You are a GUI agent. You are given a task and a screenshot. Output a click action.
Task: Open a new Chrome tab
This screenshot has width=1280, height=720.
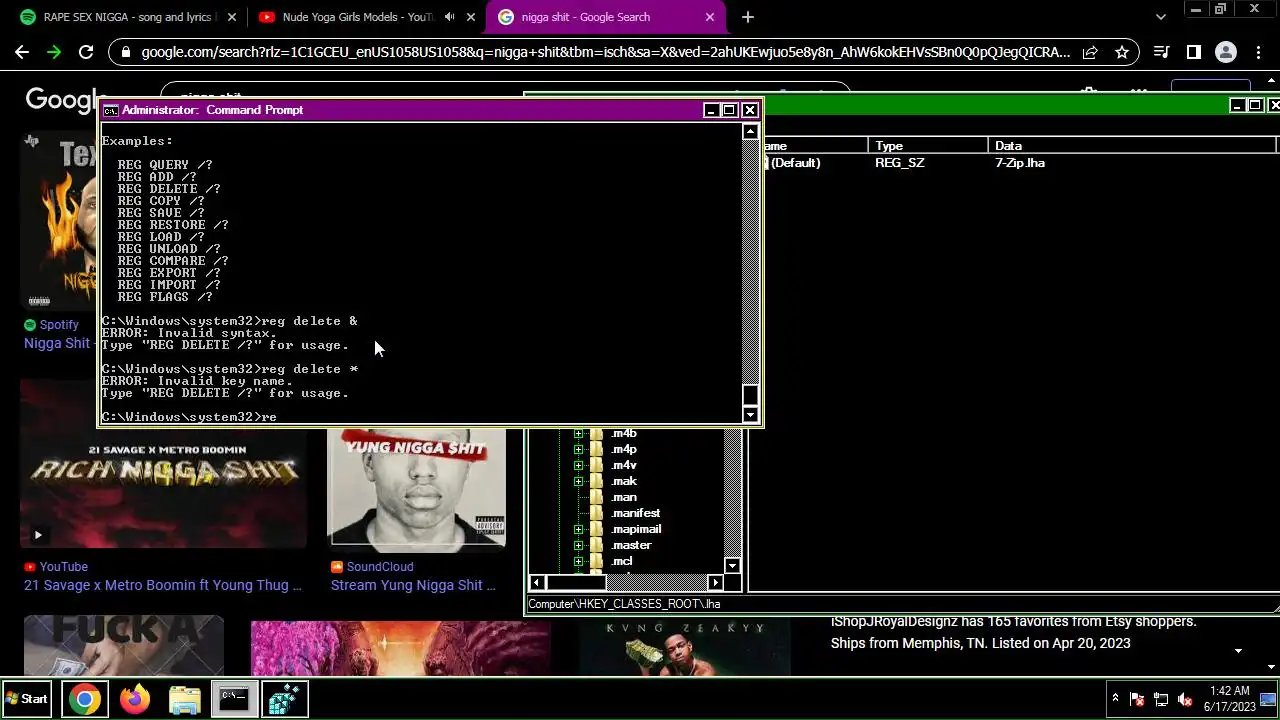pyautogui.click(x=747, y=17)
